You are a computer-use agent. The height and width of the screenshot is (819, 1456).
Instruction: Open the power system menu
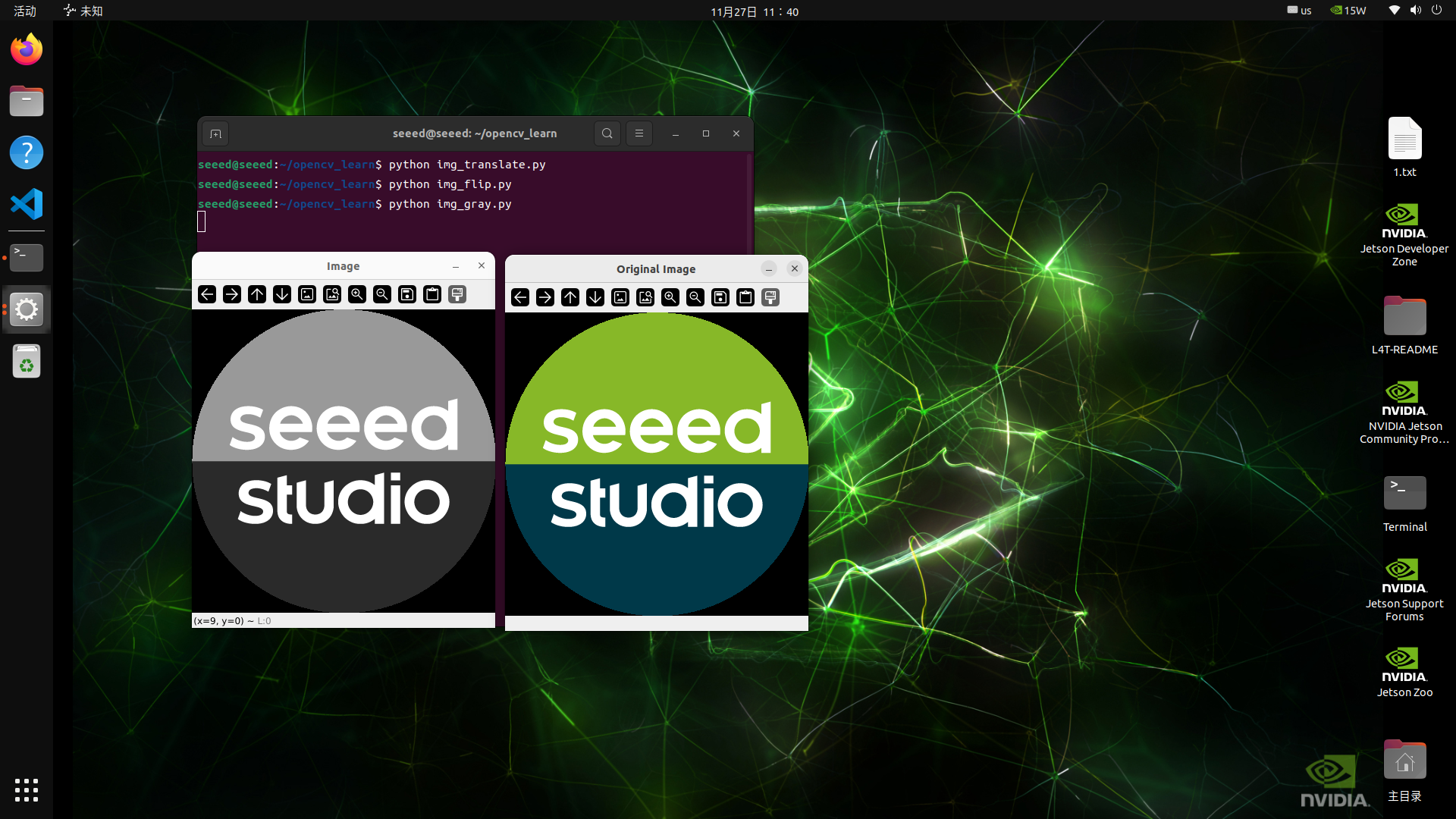(1436, 11)
